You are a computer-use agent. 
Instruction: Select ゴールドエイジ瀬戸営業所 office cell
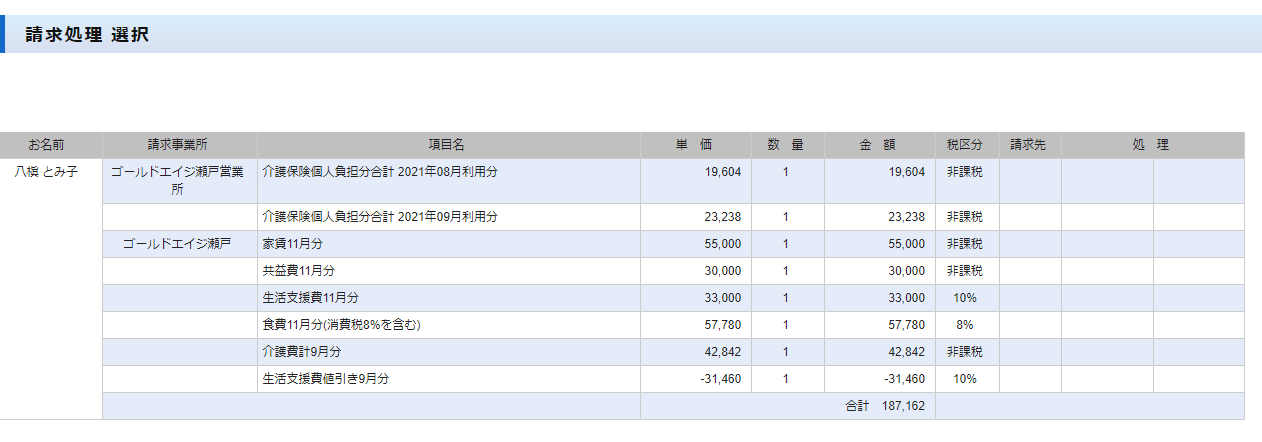tap(178, 180)
